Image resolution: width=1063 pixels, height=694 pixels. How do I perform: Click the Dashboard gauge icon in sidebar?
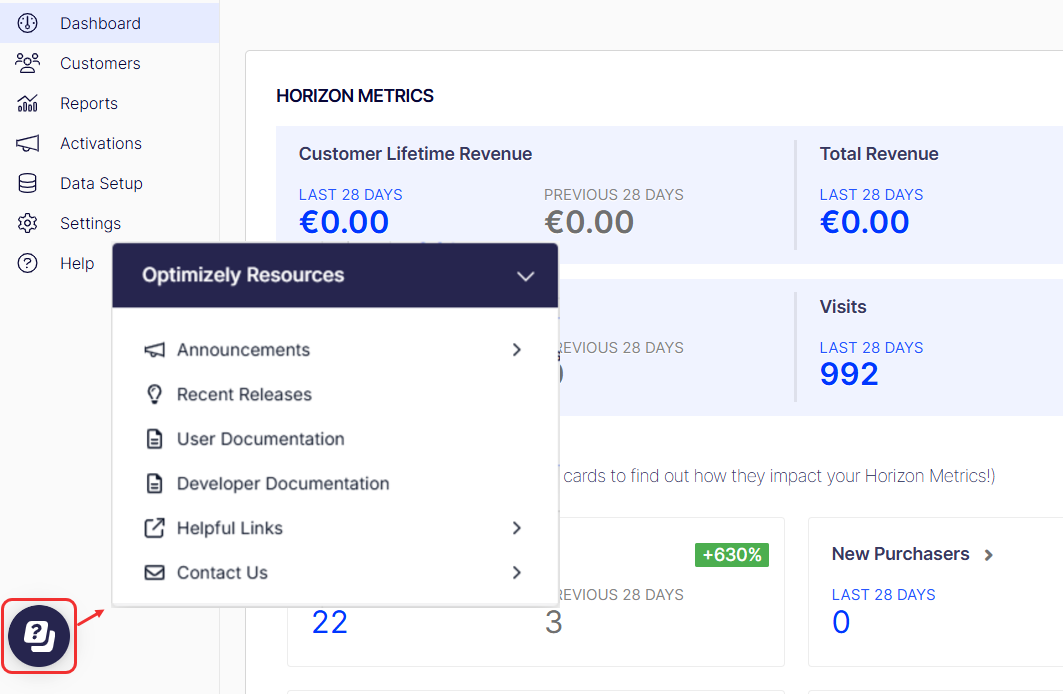coord(27,23)
